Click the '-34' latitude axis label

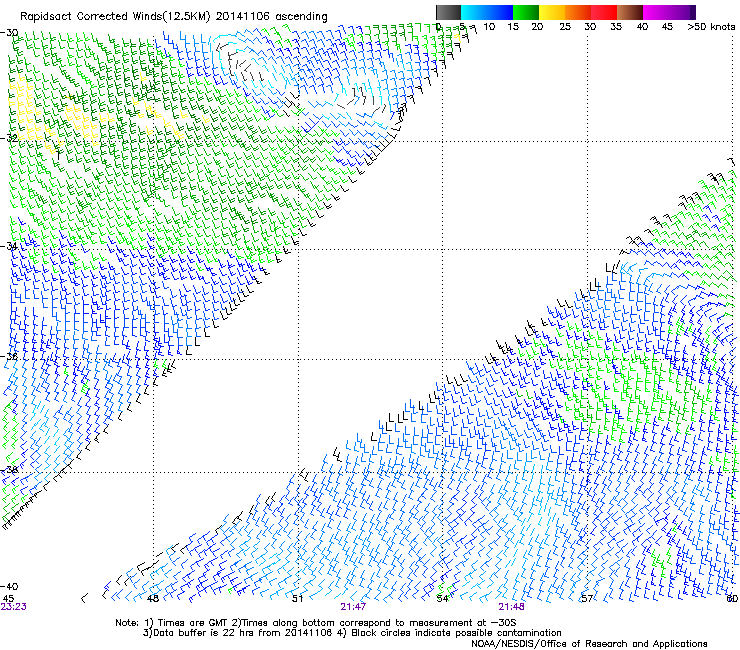[x=9, y=246]
